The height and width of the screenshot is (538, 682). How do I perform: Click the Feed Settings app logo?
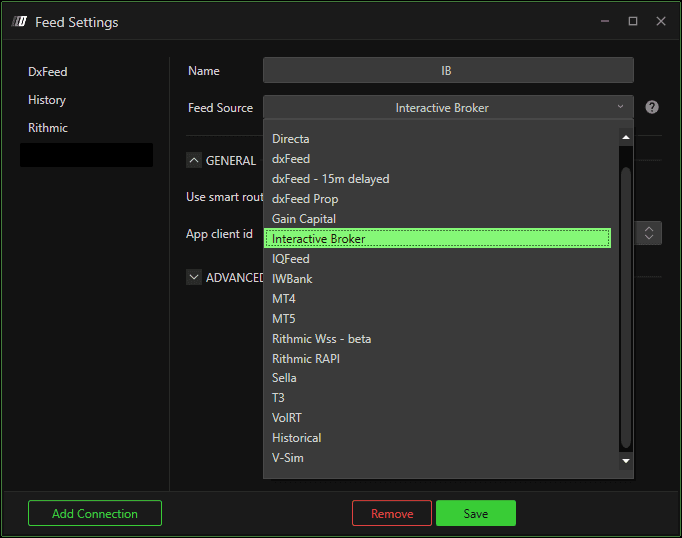[19, 21]
